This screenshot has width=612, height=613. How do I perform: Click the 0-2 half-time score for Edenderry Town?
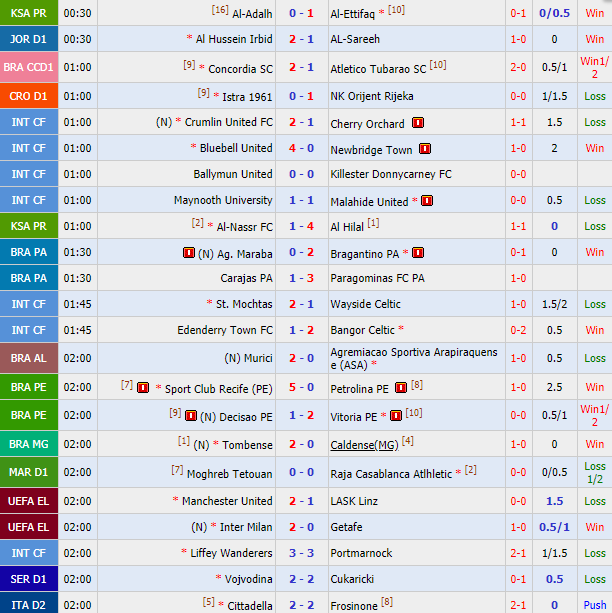point(518,330)
